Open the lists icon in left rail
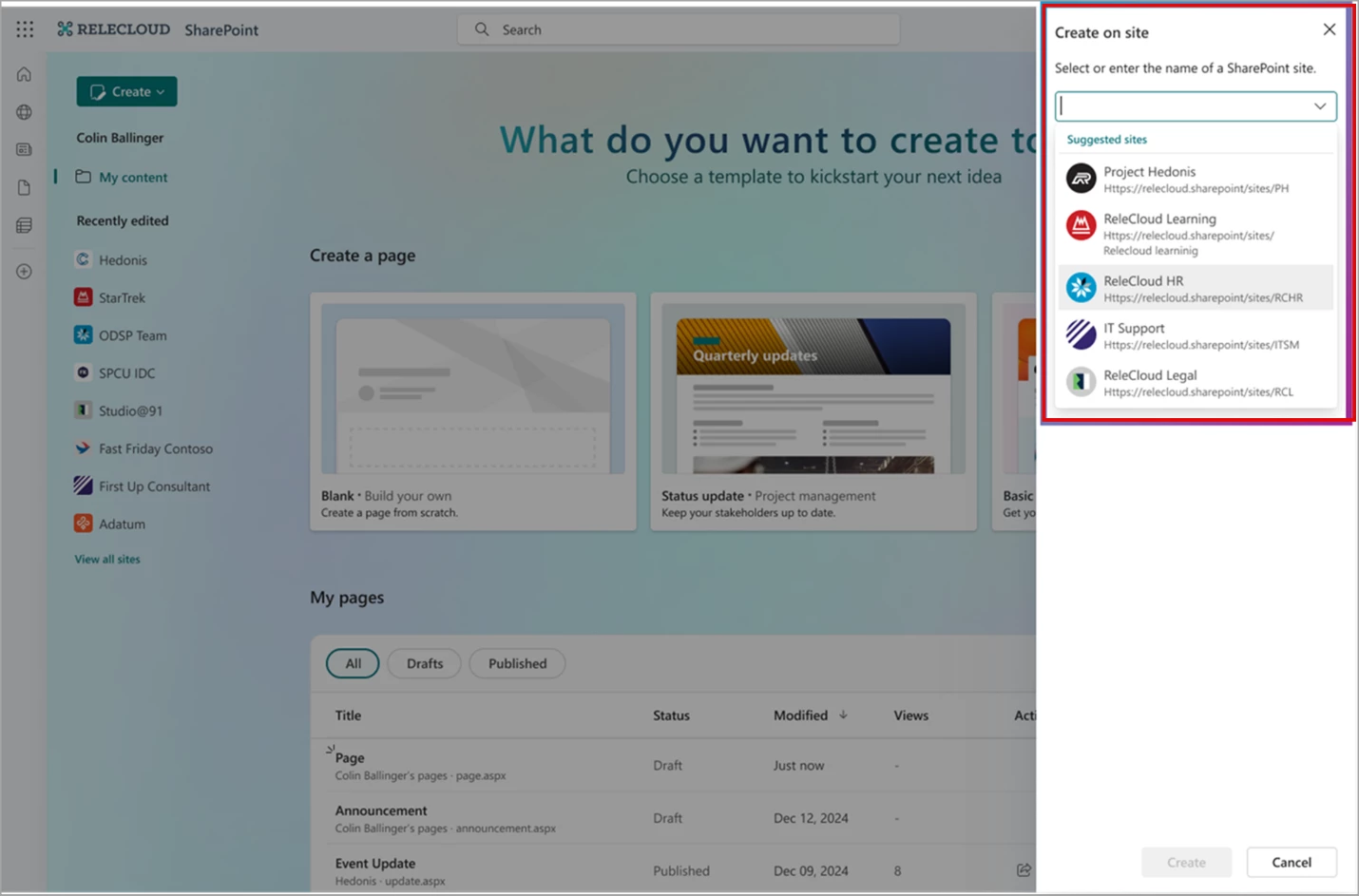The height and width of the screenshot is (896, 1359). [24, 225]
